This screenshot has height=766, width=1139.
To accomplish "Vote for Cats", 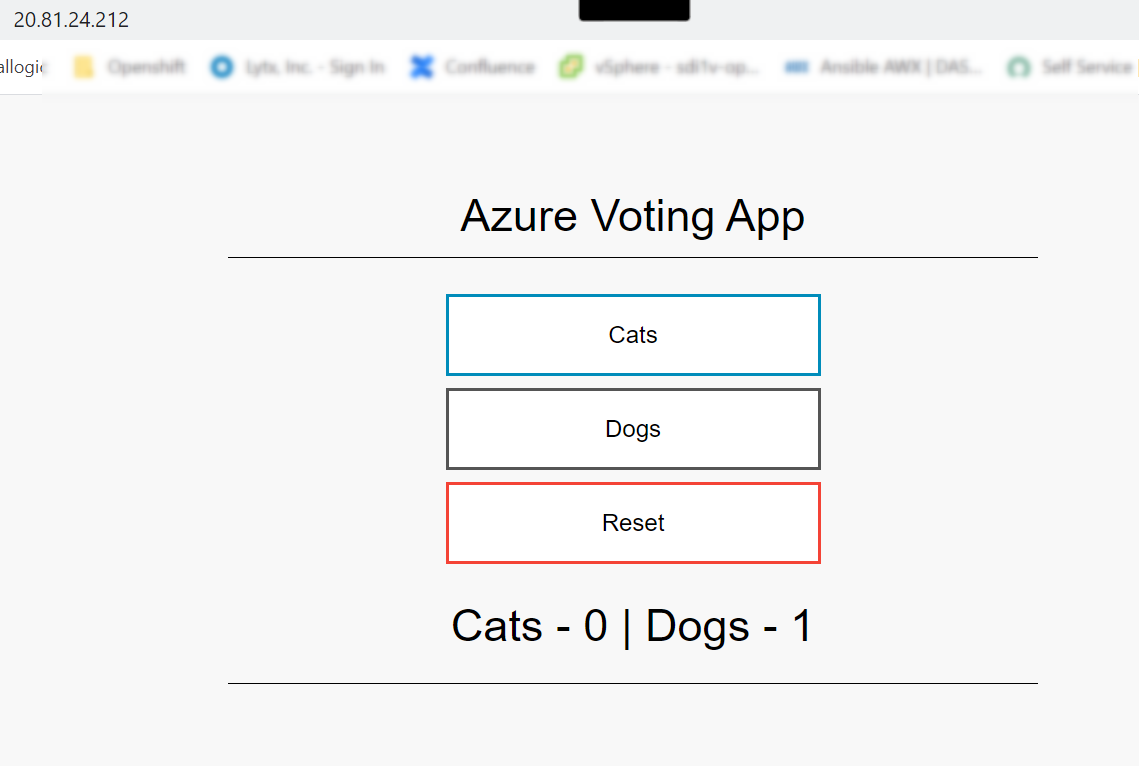I will coord(633,335).
